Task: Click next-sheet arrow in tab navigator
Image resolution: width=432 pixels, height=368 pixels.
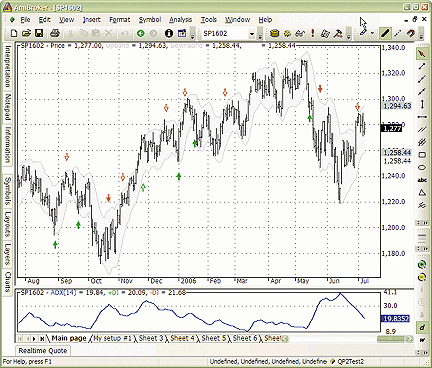Action: pyautogui.click(x=34, y=339)
